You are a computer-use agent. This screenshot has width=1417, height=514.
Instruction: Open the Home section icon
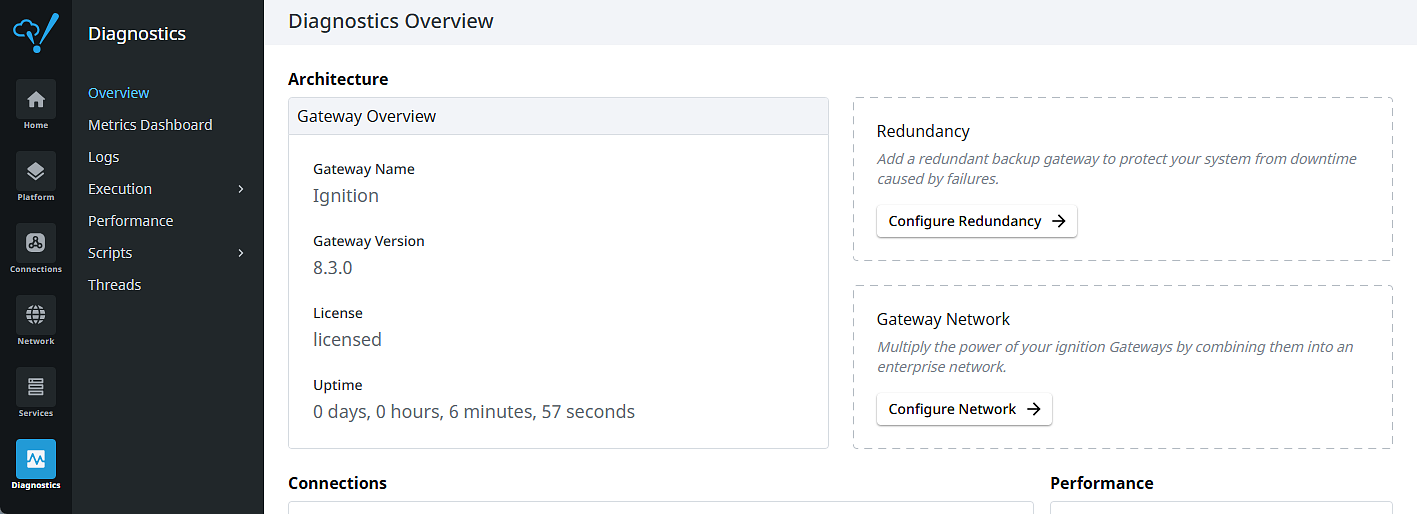pos(36,99)
